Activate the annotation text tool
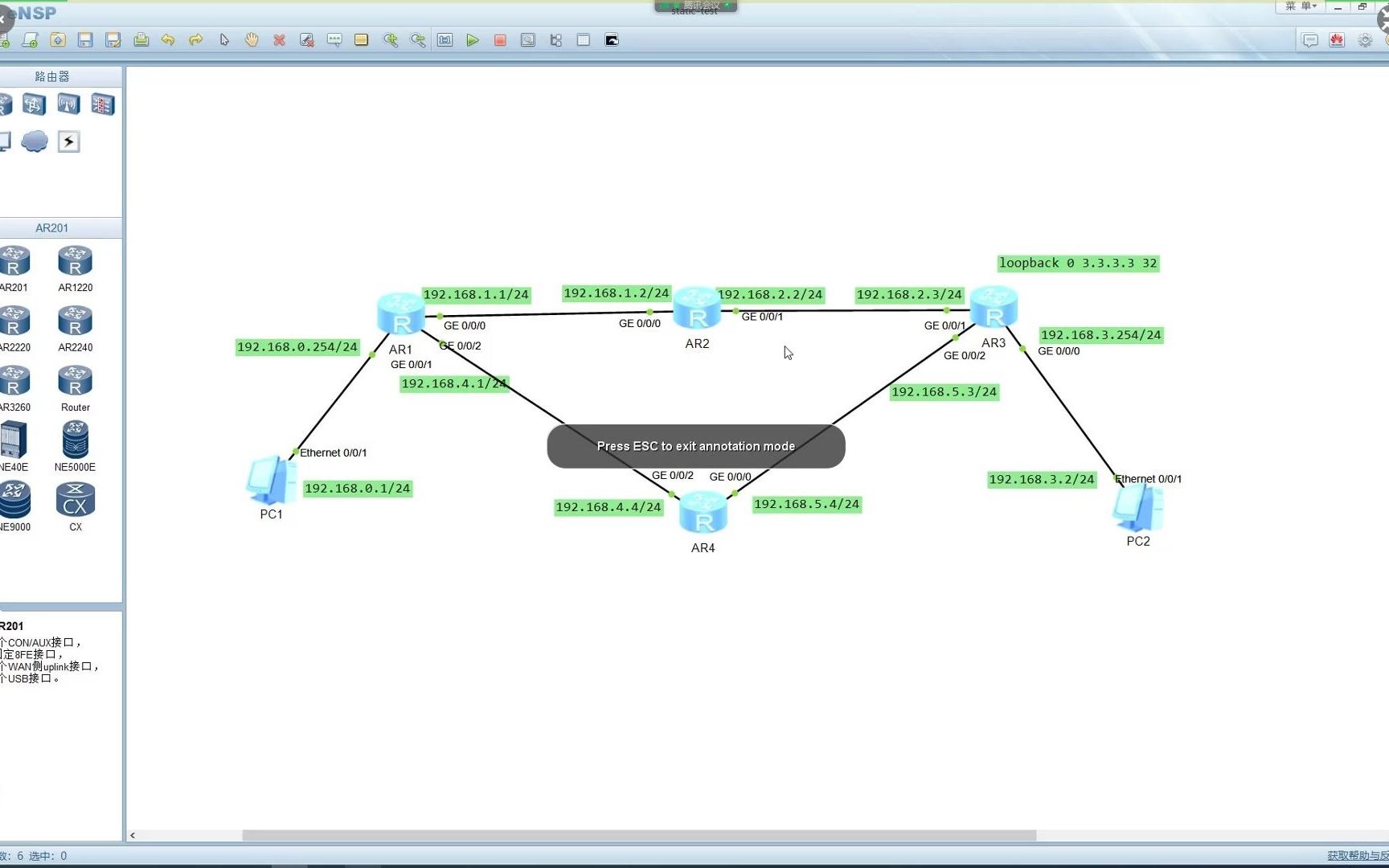Viewport: 1389px width, 868px height. click(334, 39)
